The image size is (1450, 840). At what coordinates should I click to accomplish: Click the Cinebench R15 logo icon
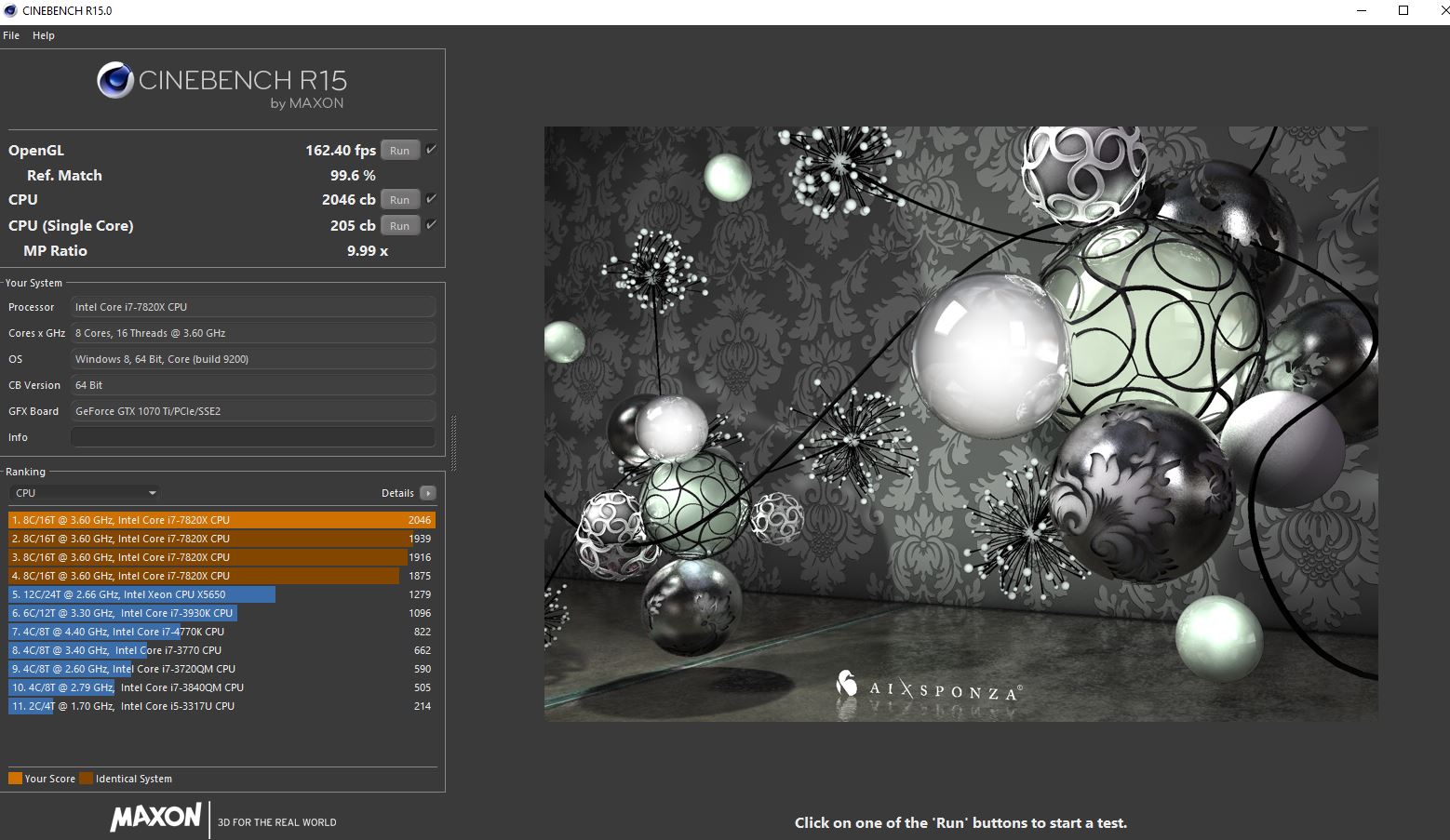[115, 80]
